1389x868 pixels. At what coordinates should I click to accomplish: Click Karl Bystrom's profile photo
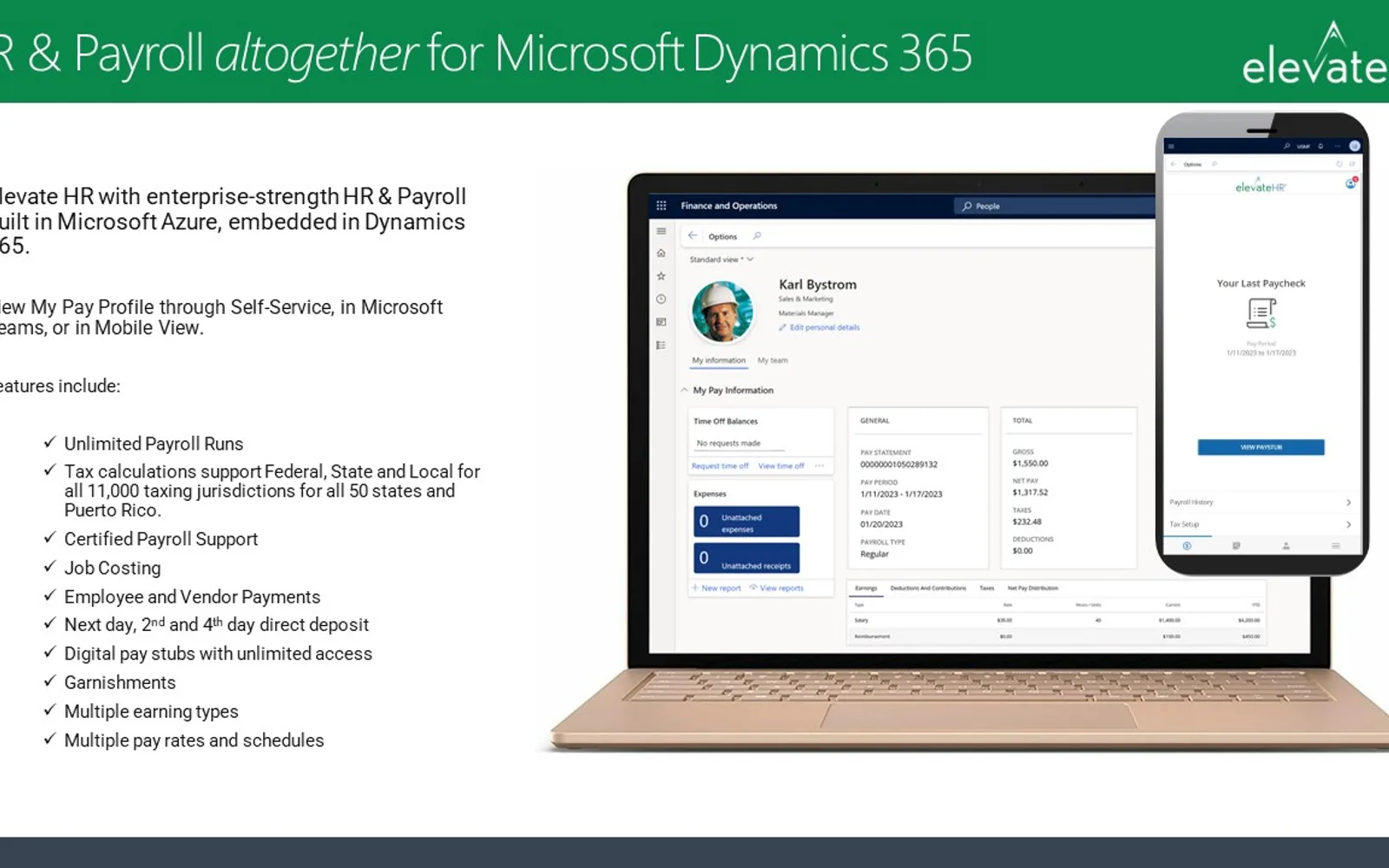click(x=722, y=312)
